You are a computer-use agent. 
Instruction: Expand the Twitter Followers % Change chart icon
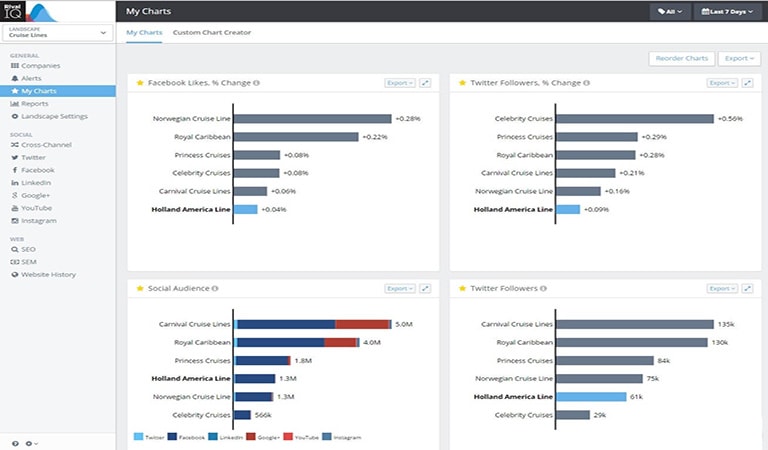747,83
